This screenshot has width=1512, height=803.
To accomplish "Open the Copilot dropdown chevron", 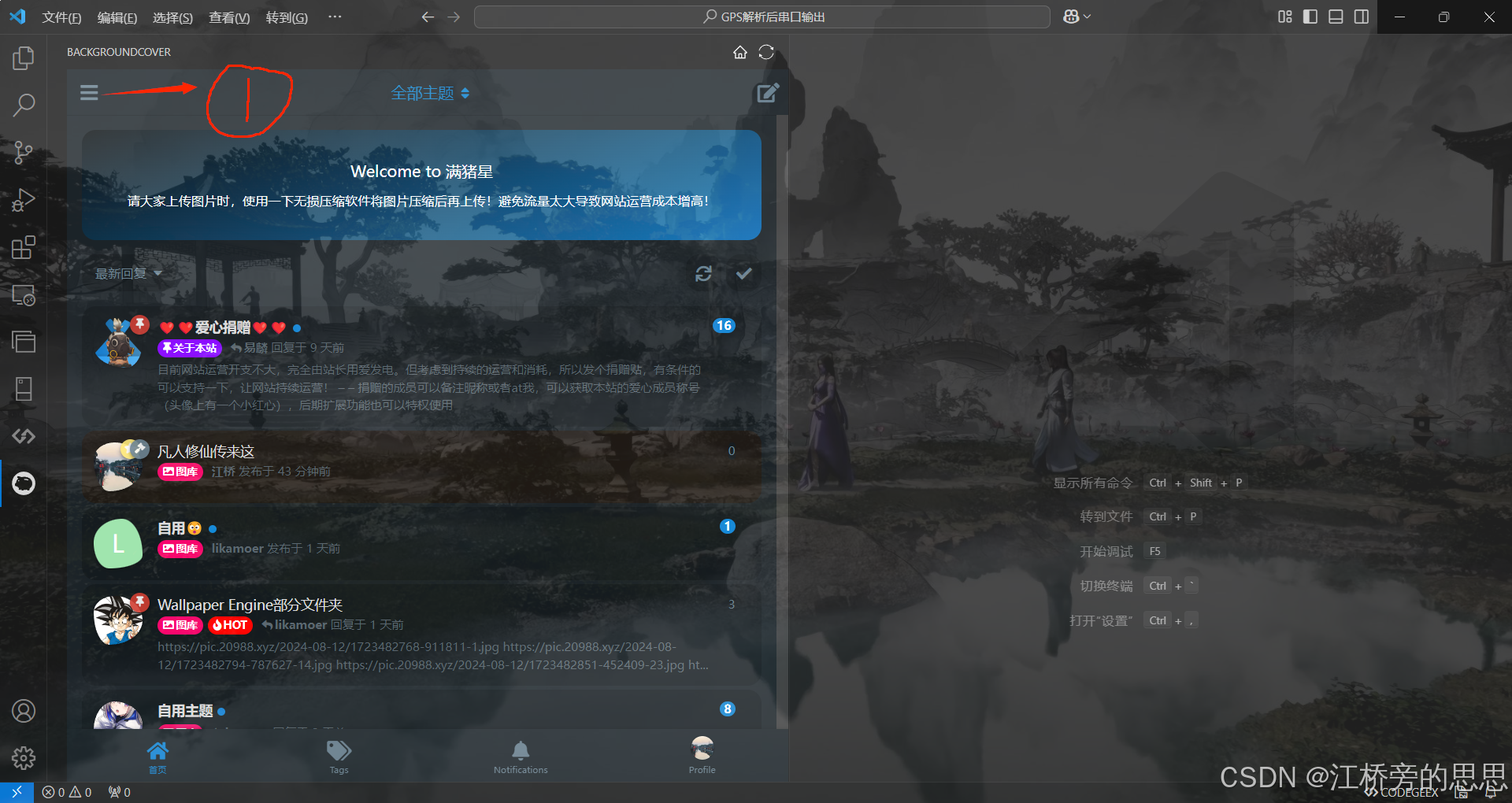I will tap(1088, 17).
